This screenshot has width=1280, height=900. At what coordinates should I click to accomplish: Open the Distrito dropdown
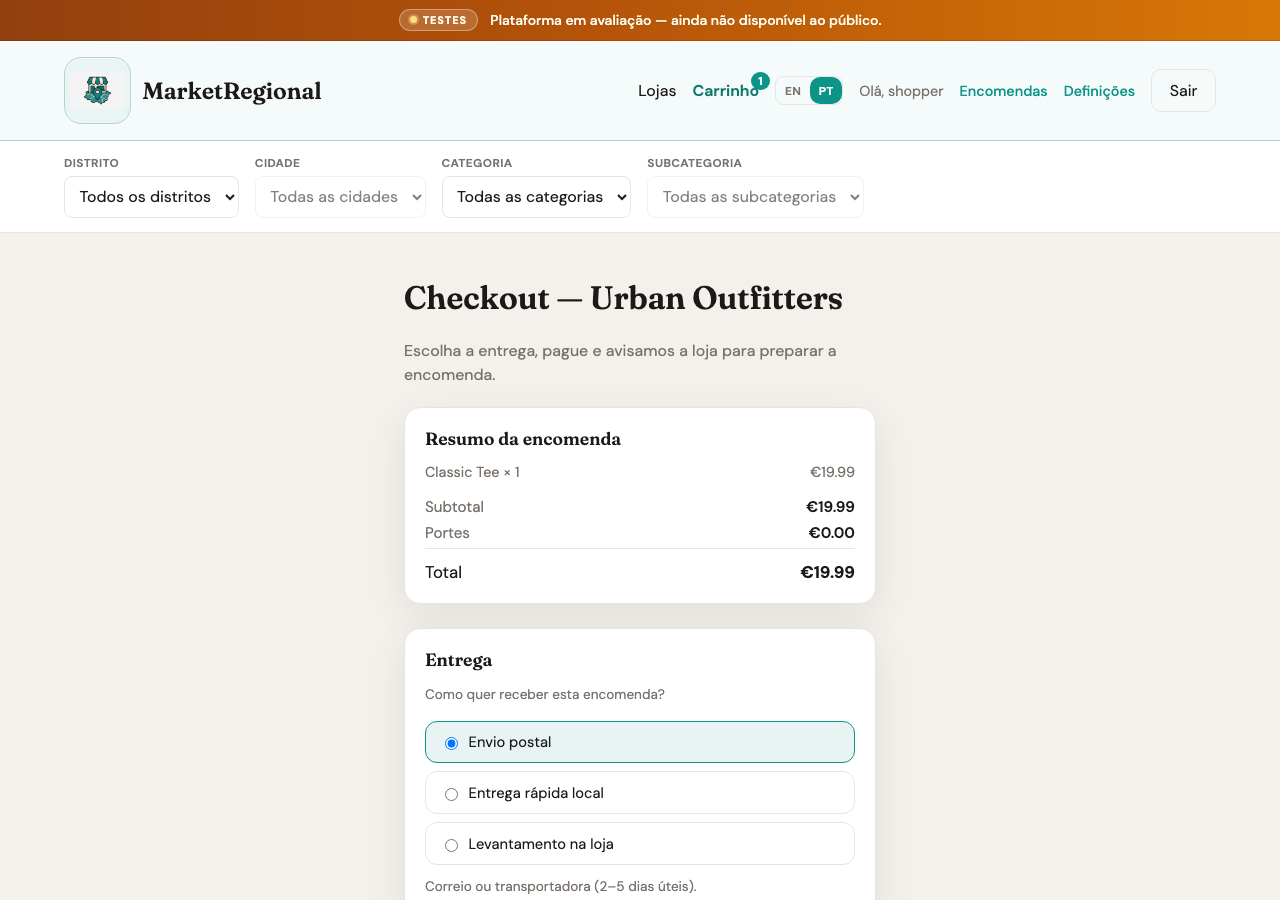[x=151, y=197]
